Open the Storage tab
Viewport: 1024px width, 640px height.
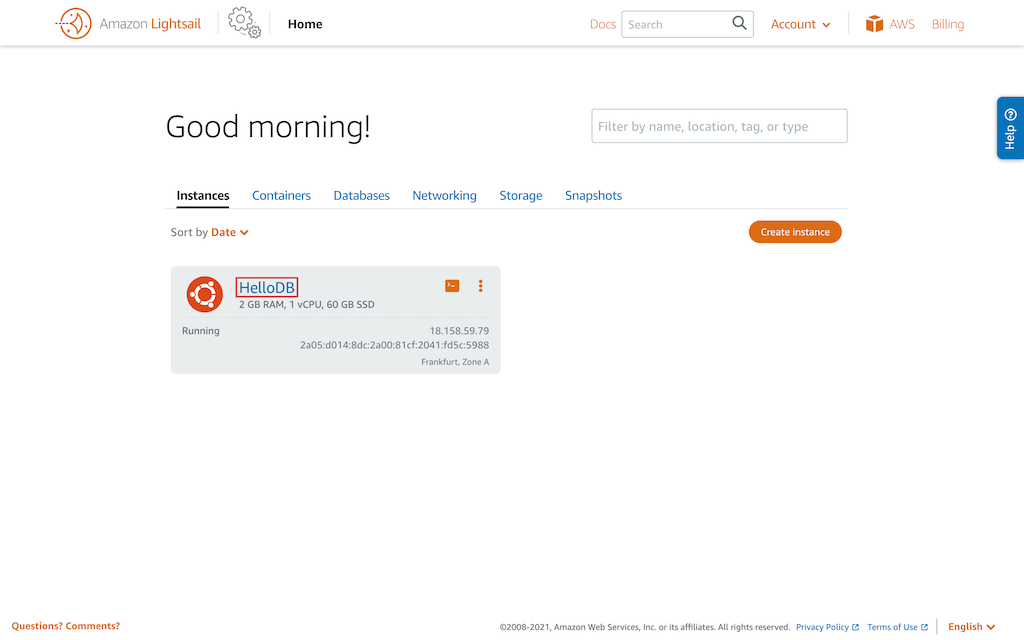pyautogui.click(x=520, y=195)
